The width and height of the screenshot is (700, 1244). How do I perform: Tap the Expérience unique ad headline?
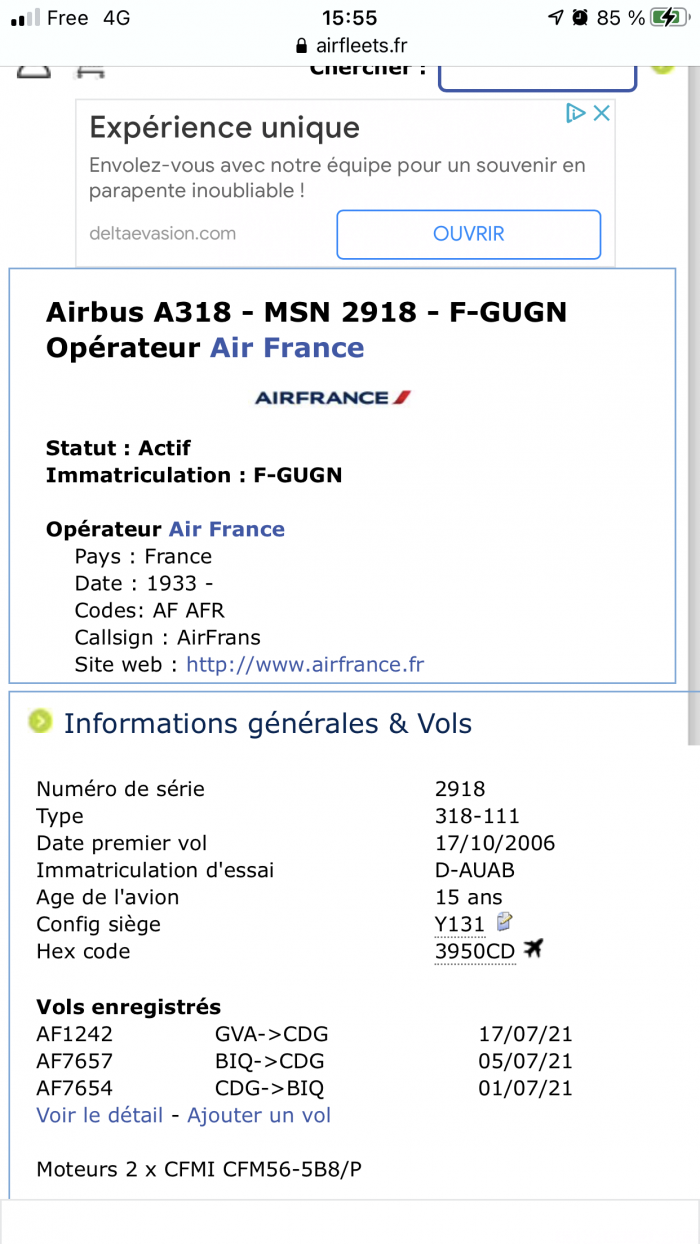click(224, 127)
